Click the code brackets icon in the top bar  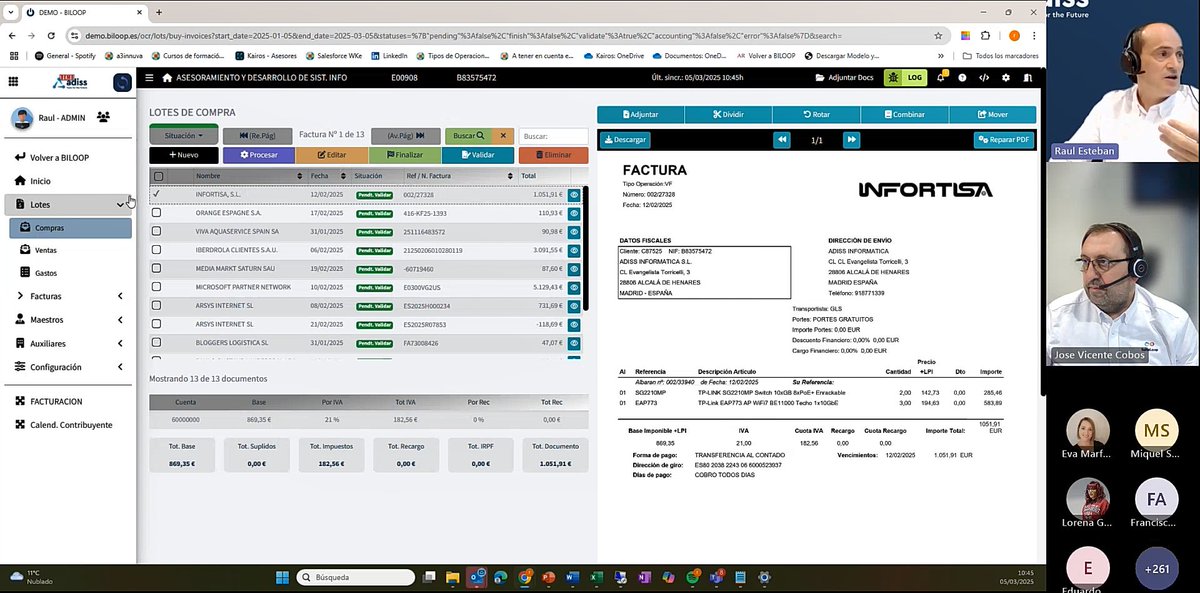click(984, 77)
